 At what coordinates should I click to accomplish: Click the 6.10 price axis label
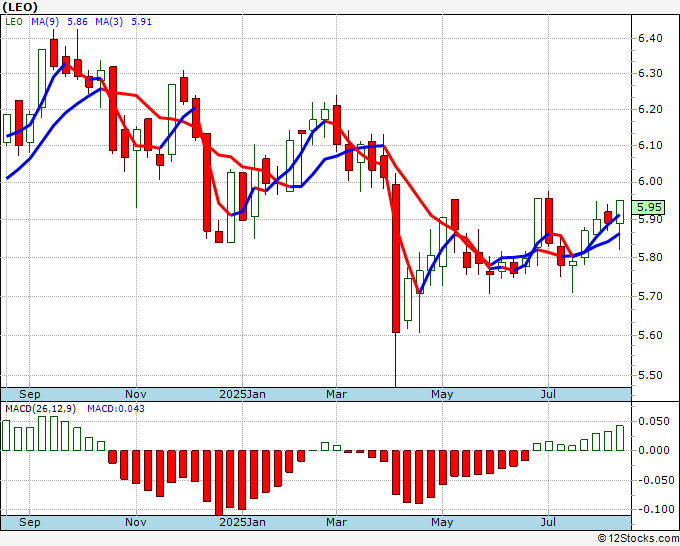[650, 145]
